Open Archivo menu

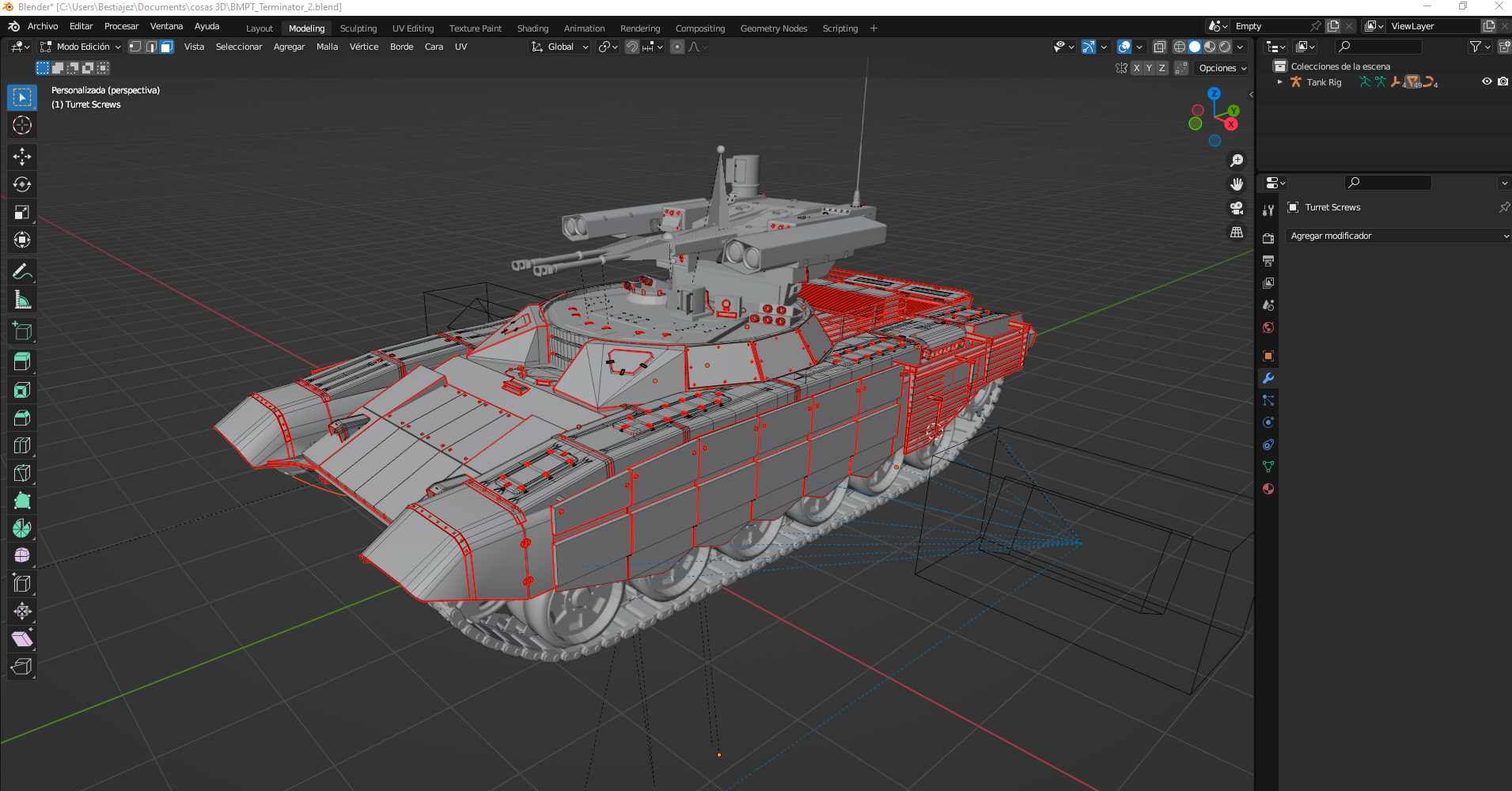[x=43, y=26]
